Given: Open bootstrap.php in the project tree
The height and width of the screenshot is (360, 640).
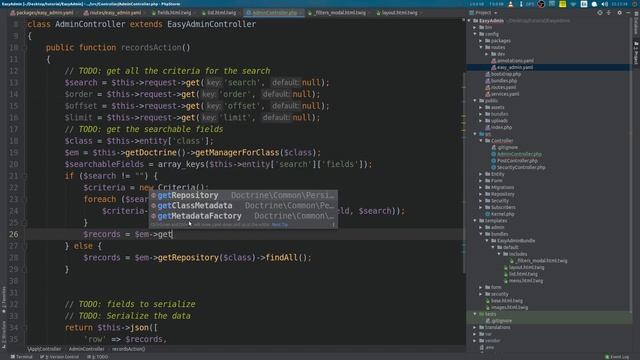Looking at the screenshot, I should tap(503, 74).
